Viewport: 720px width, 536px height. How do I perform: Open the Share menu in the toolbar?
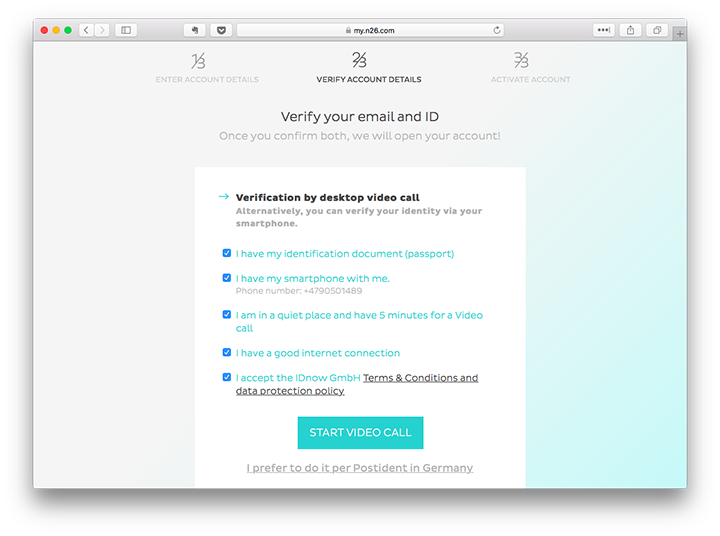click(x=630, y=30)
